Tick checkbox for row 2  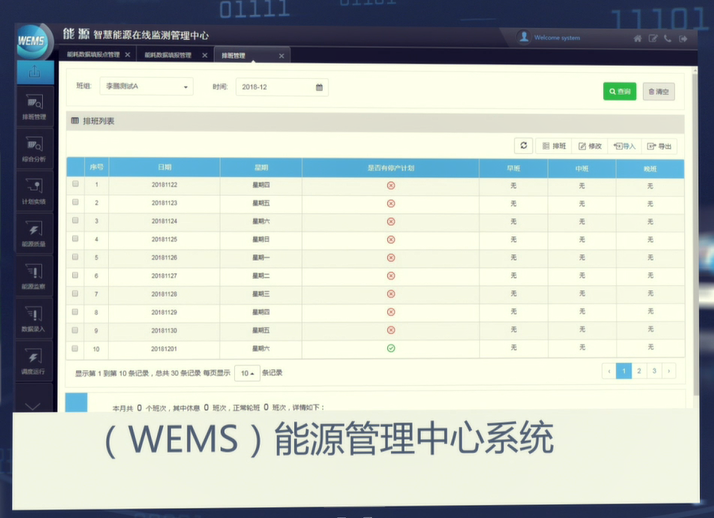click(x=75, y=202)
